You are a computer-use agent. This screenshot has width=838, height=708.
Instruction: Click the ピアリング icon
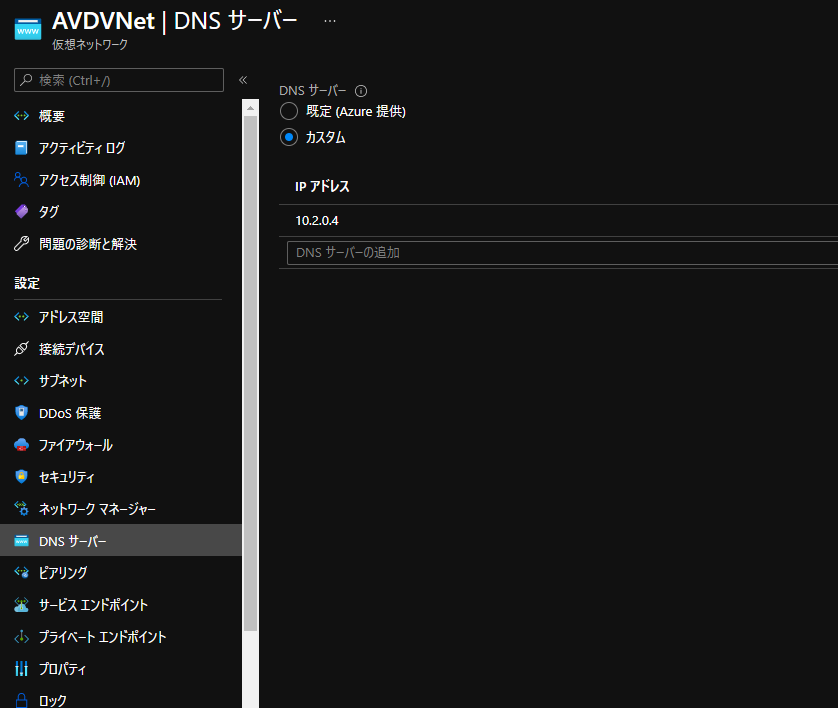[x=21, y=572]
